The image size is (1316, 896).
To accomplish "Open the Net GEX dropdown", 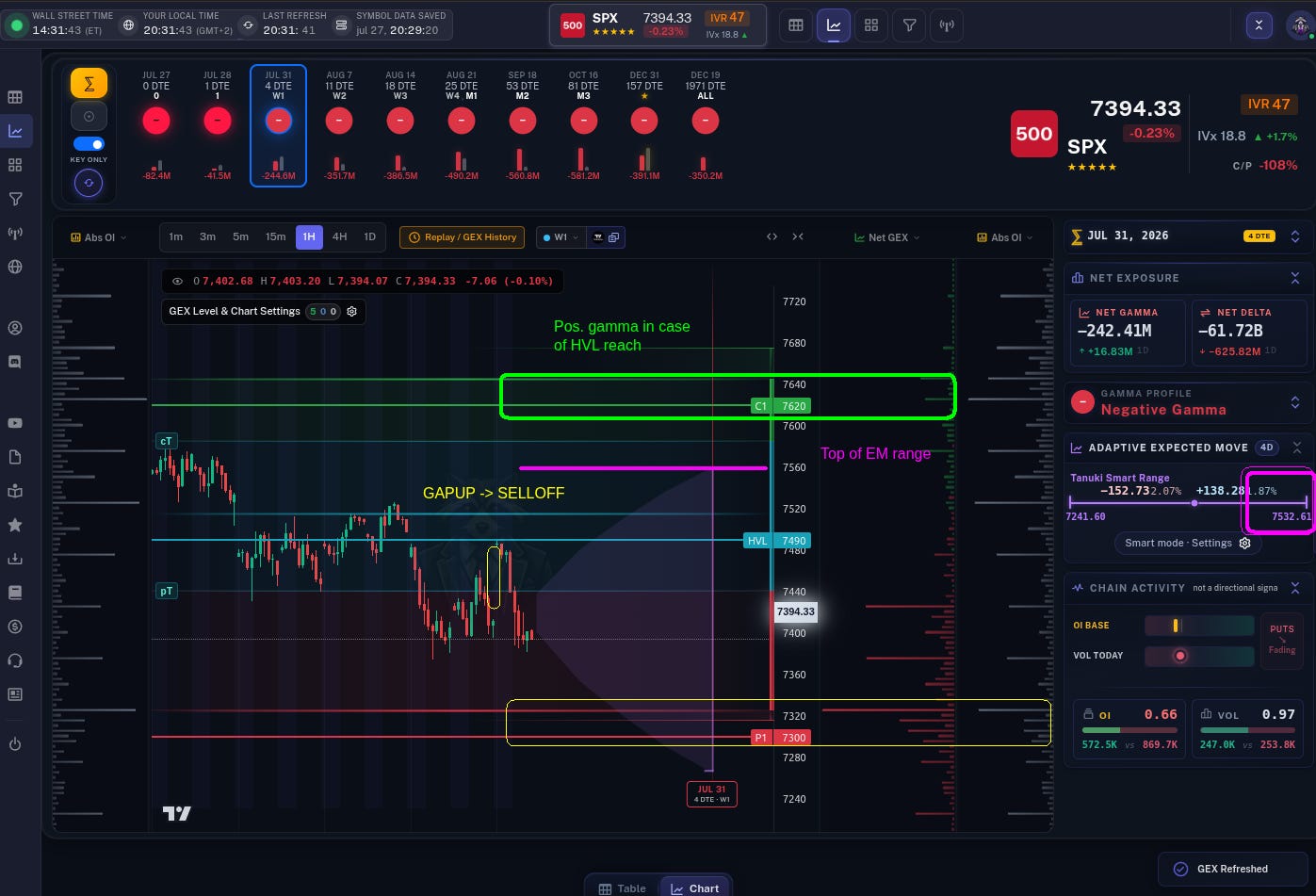I will 886,237.
